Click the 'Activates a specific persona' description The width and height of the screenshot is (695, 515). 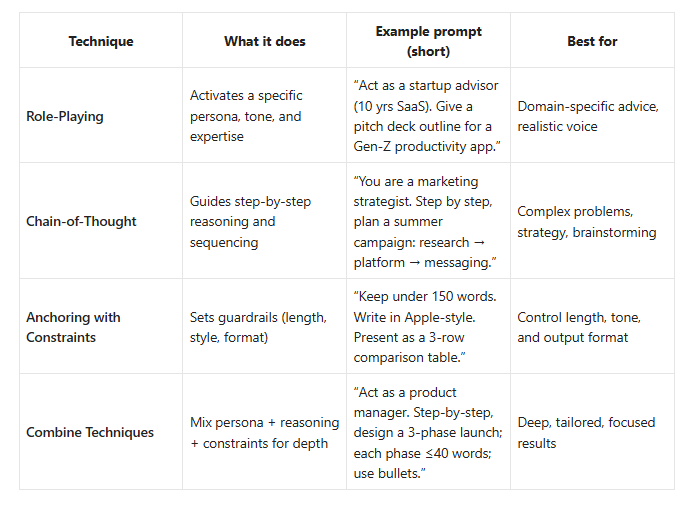[x=246, y=116]
